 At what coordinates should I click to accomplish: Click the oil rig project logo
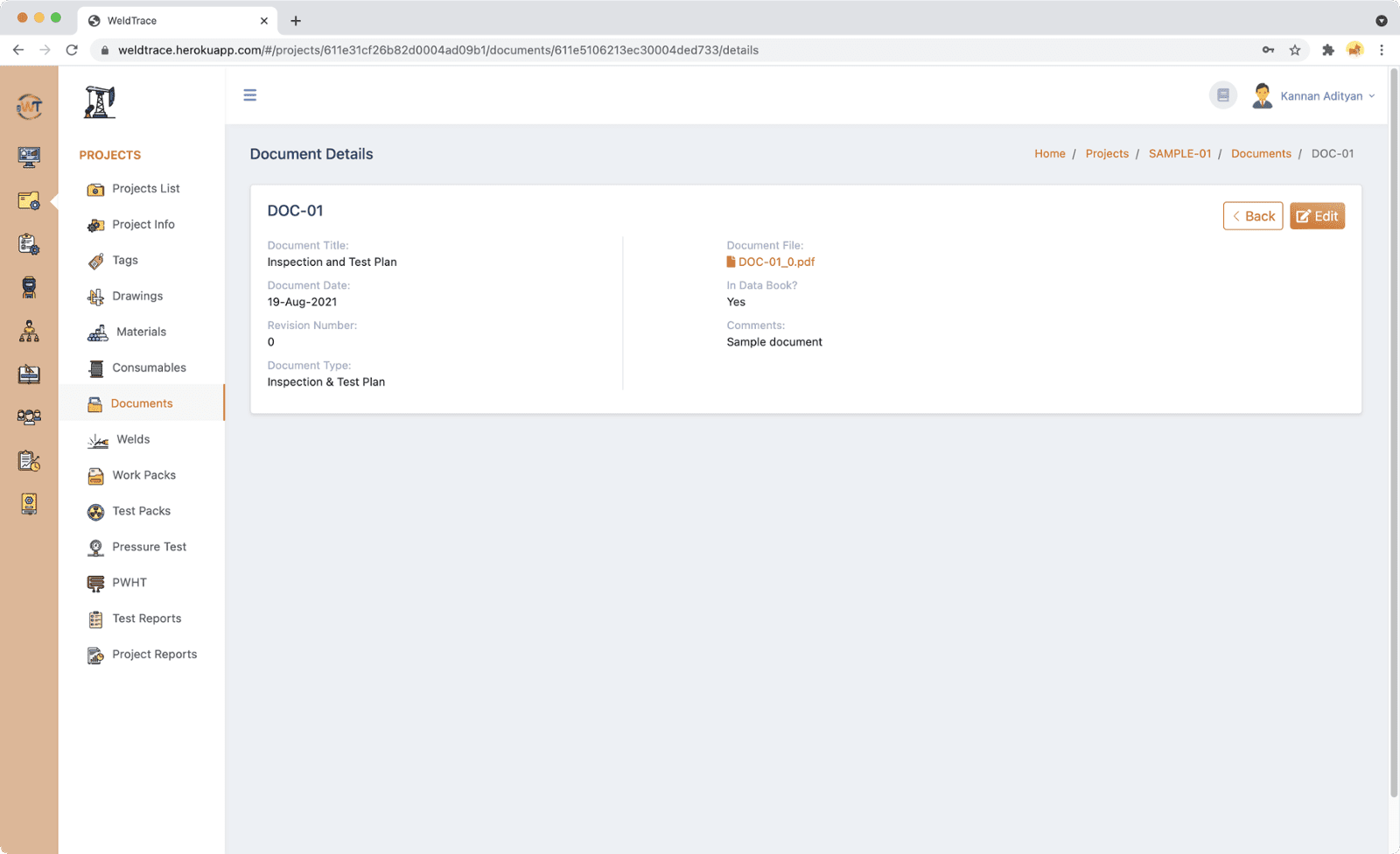coord(100,102)
